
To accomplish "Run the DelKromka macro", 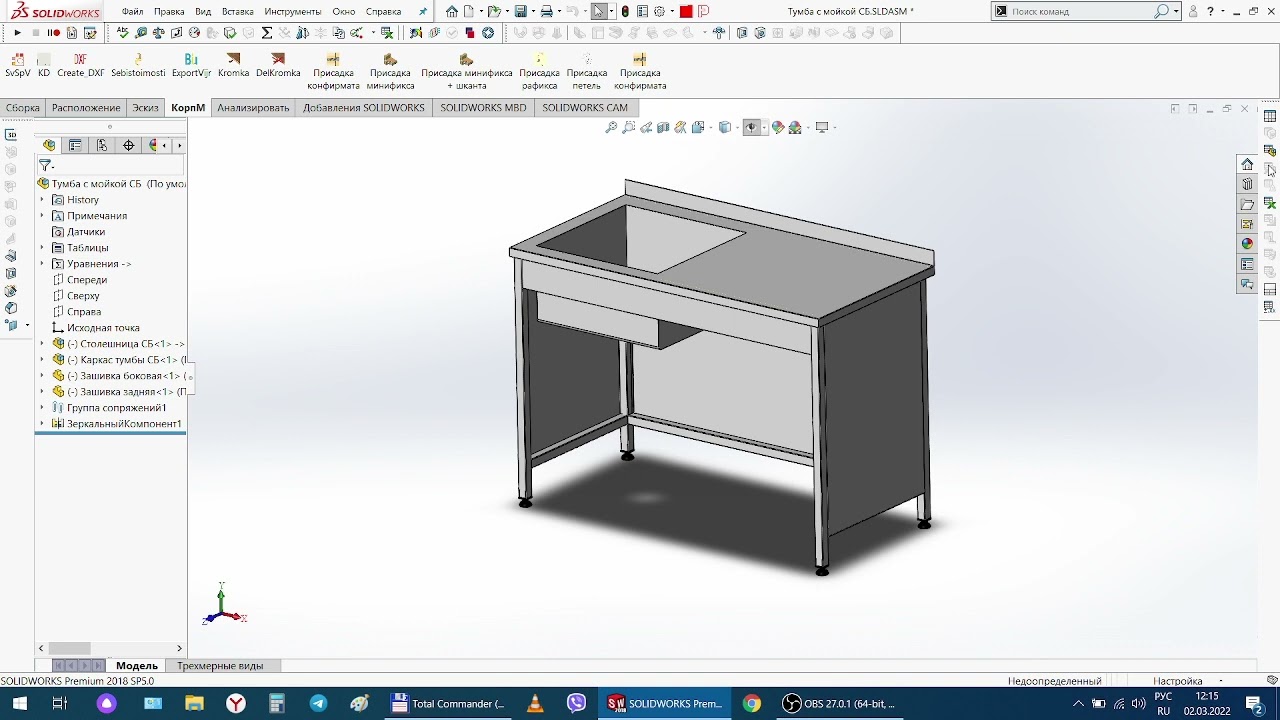I will (x=278, y=66).
